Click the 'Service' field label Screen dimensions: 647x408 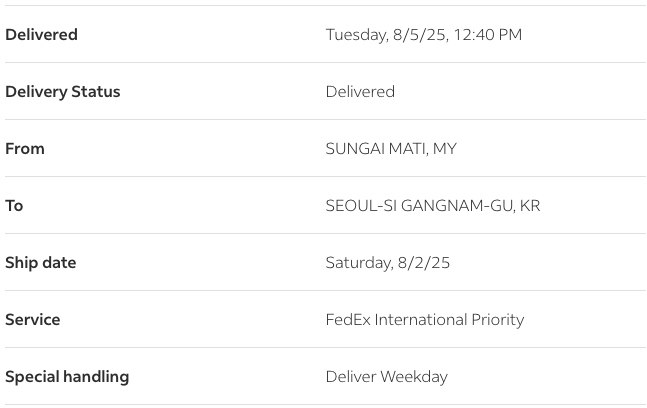[x=33, y=320]
